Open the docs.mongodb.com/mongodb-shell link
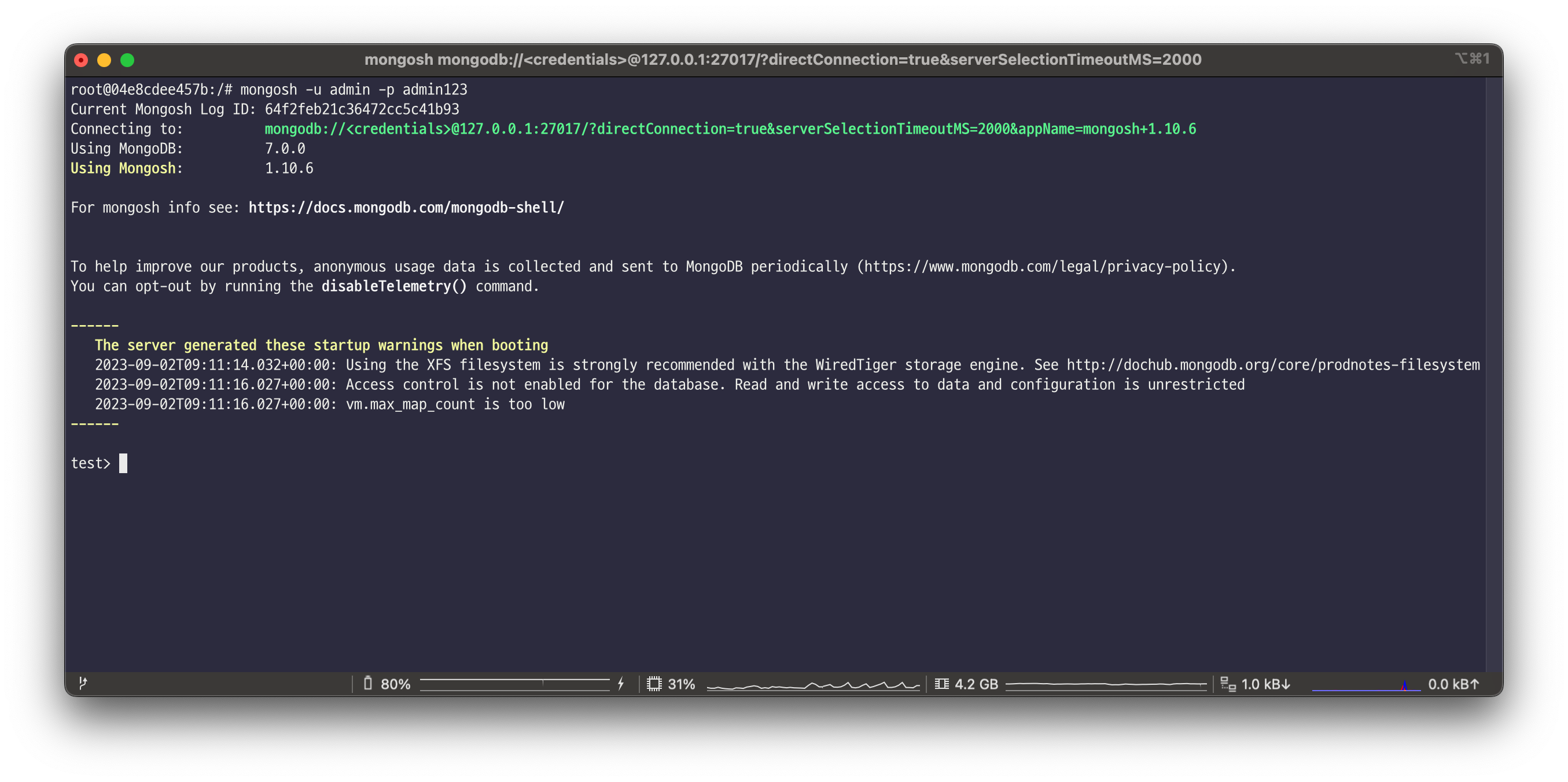The width and height of the screenshot is (1568, 782). click(406, 208)
